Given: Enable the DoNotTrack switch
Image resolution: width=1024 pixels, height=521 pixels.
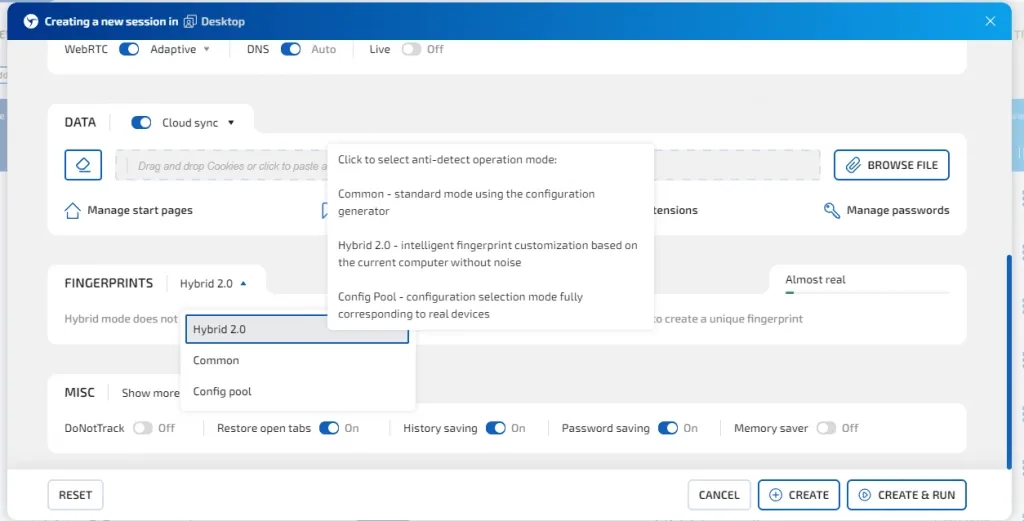Looking at the screenshot, I should [143, 428].
